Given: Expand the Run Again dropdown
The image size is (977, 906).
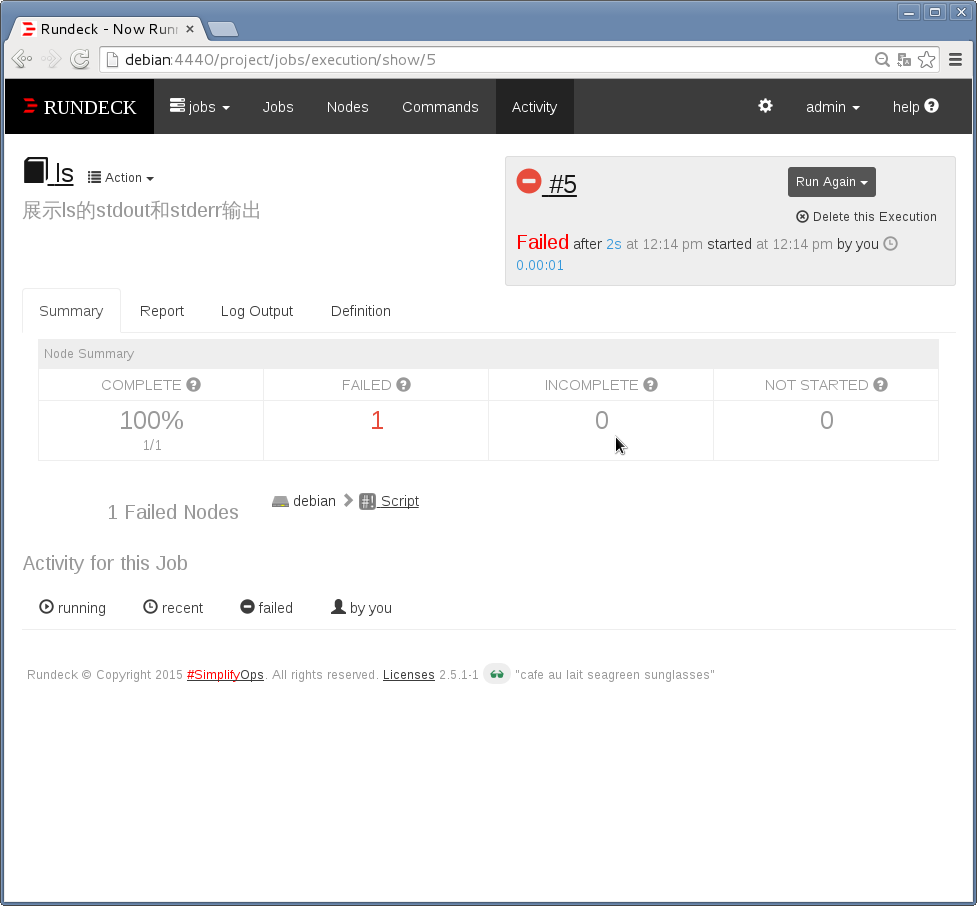Looking at the screenshot, I should (831, 182).
